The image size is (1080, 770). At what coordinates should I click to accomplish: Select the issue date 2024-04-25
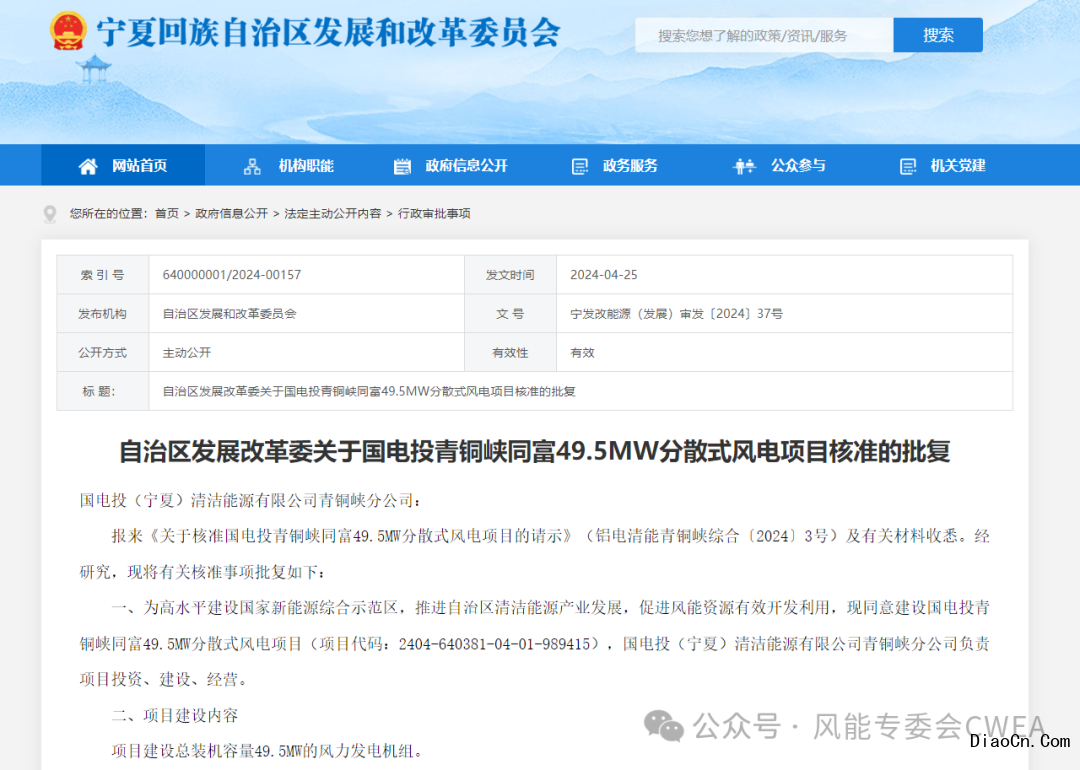(604, 275)
